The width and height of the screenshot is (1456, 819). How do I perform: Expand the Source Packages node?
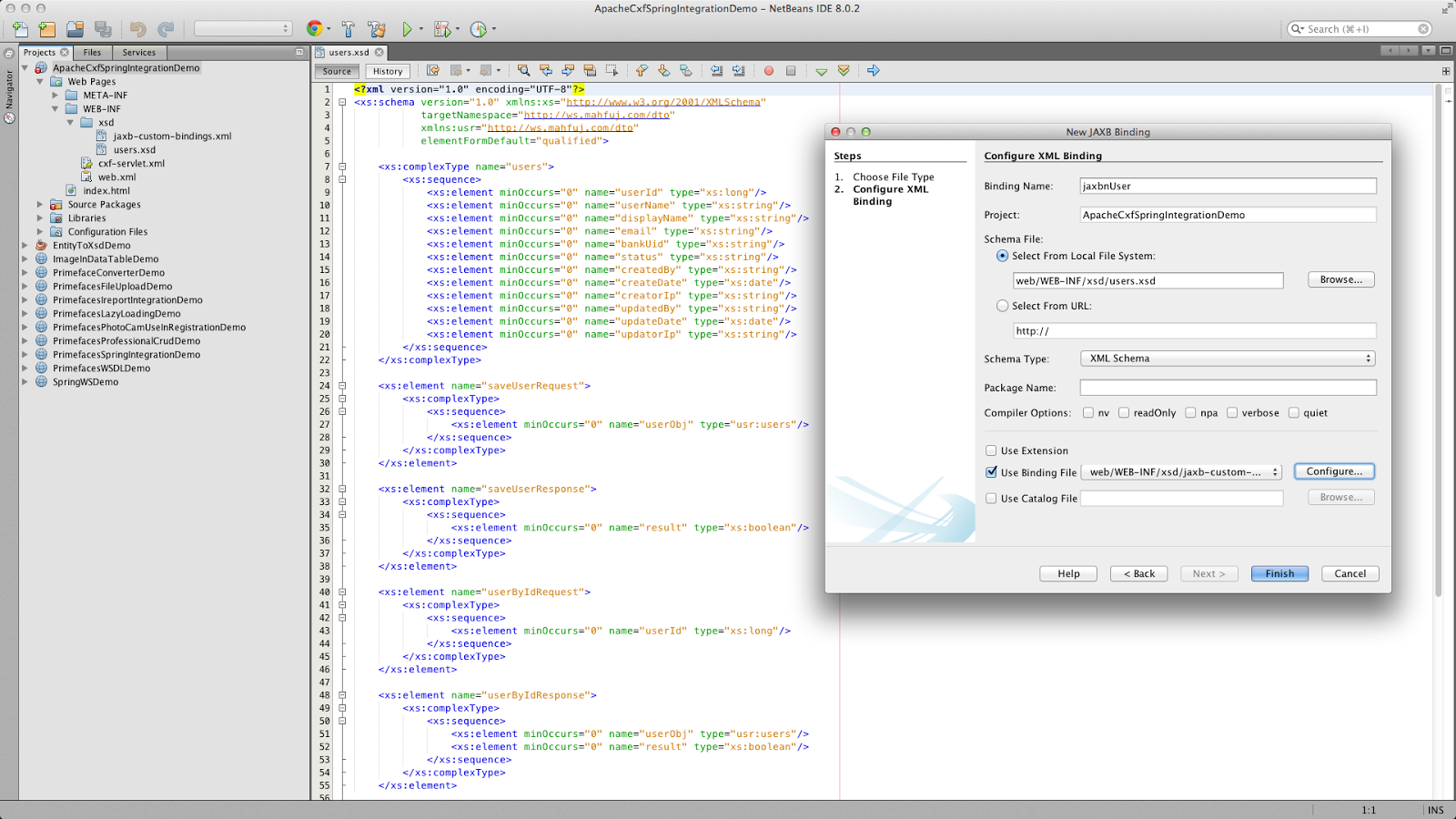coord(40,204)
